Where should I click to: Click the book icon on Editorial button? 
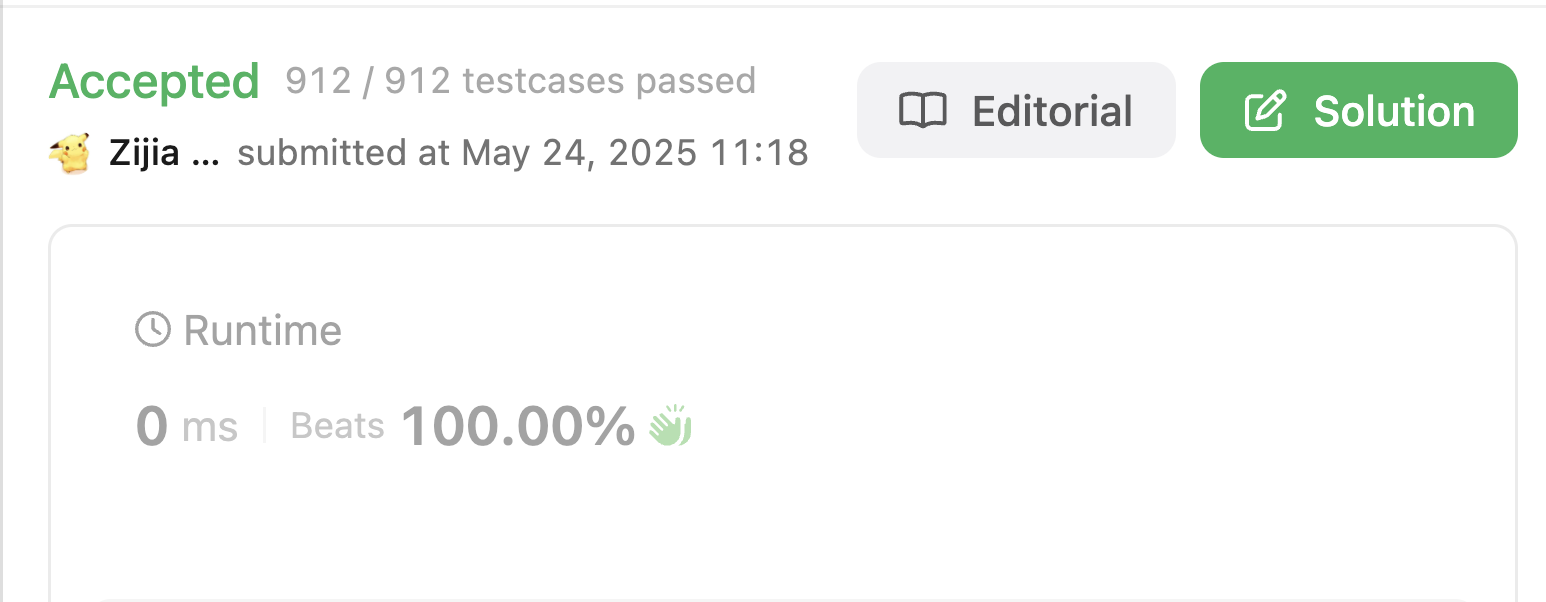[x=922, y=111]
